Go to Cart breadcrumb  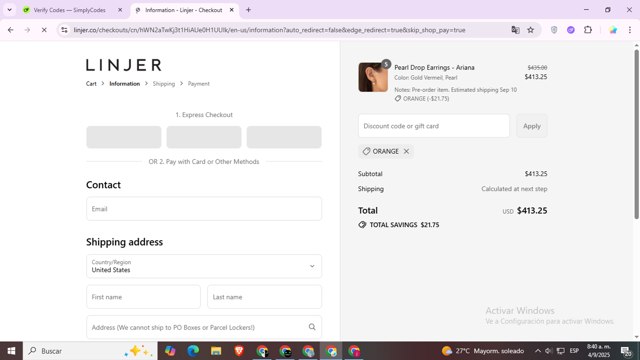click(x=91, y=84)
